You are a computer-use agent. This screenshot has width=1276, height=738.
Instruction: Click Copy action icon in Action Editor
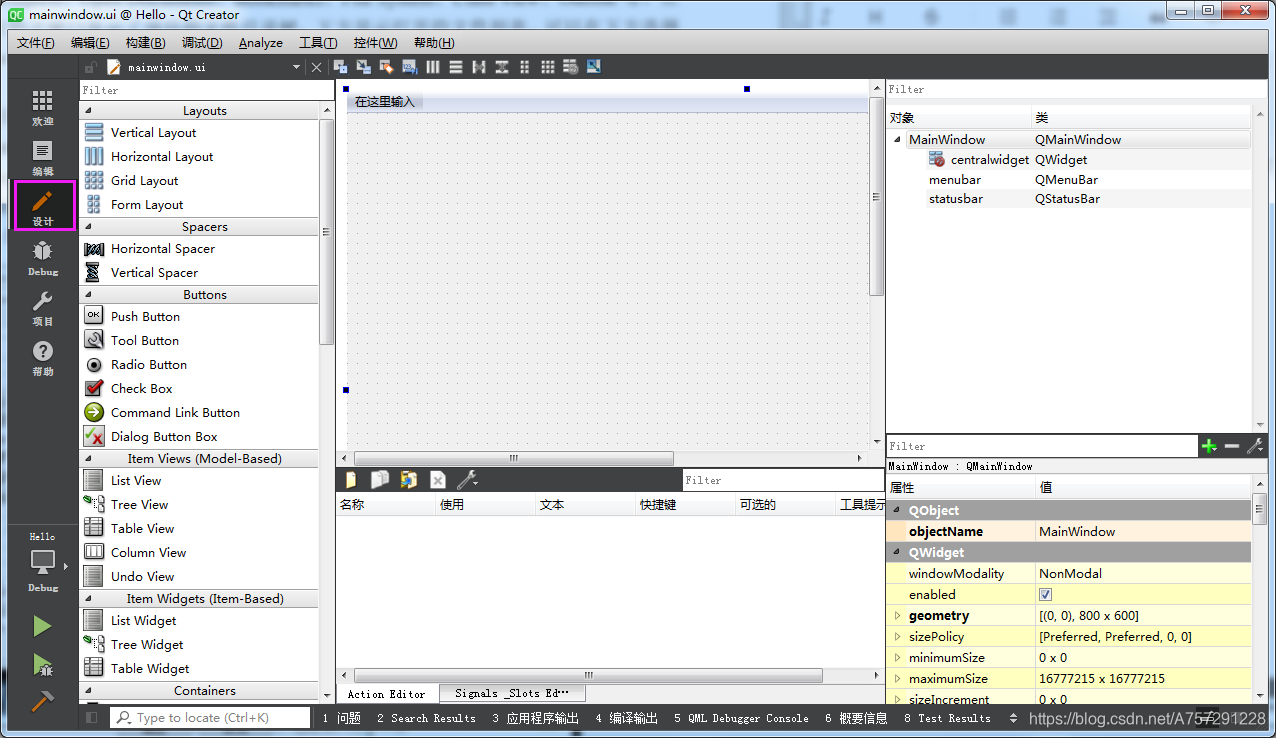coord(380,480)
